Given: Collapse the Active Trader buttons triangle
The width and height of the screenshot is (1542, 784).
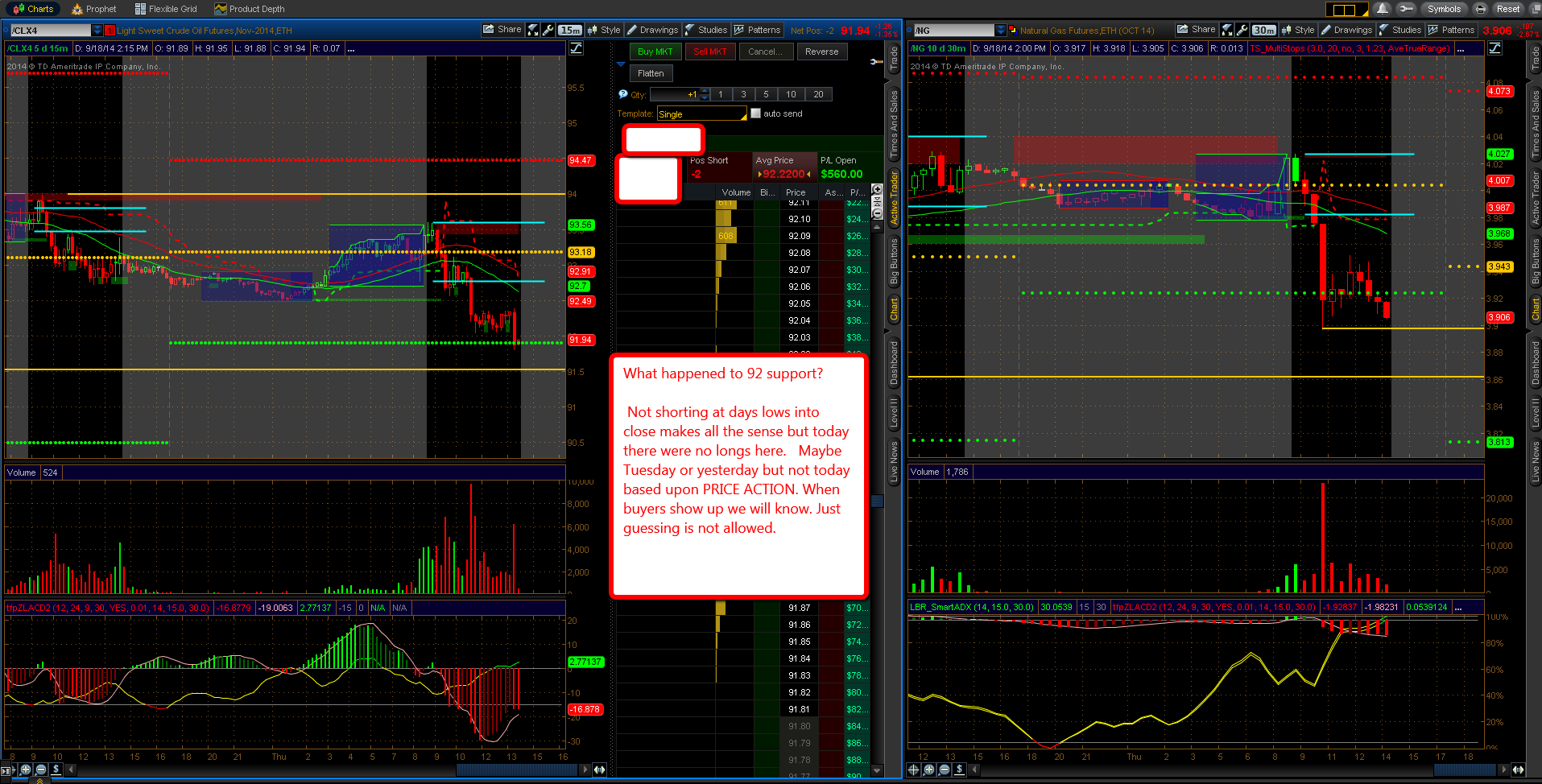Looking at the screenshot, I should click(621, 64).
